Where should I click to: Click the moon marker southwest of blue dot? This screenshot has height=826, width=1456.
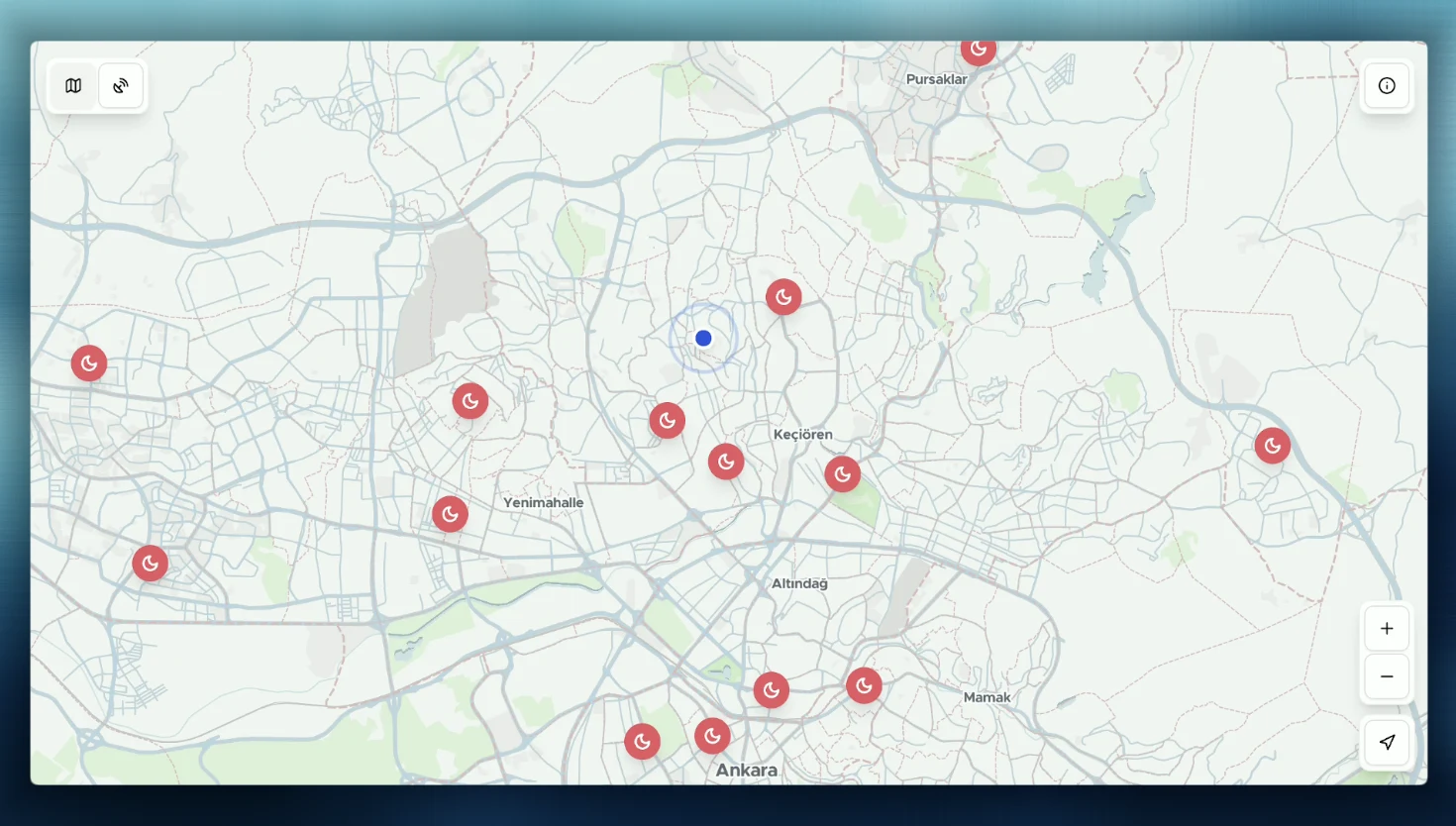point(668,421)
